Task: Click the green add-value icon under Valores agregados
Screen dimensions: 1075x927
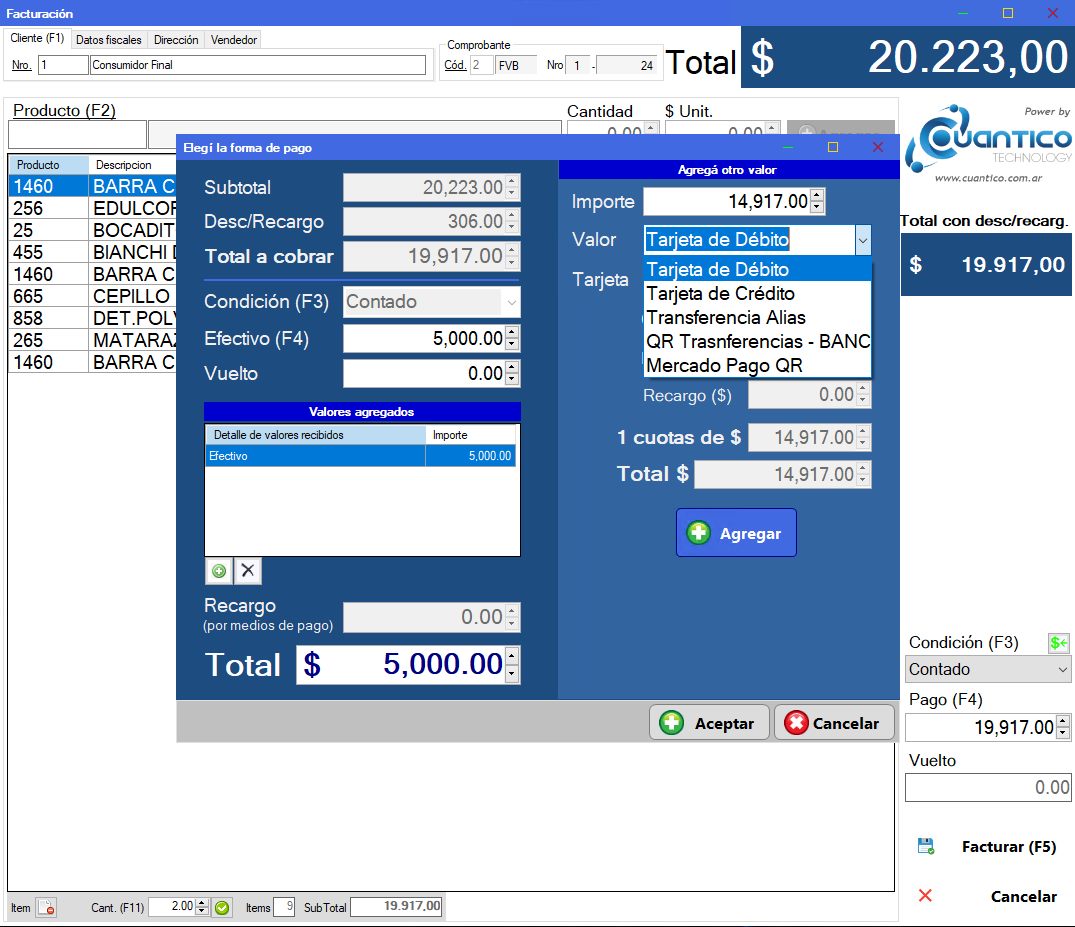Action: coord(219,571)
